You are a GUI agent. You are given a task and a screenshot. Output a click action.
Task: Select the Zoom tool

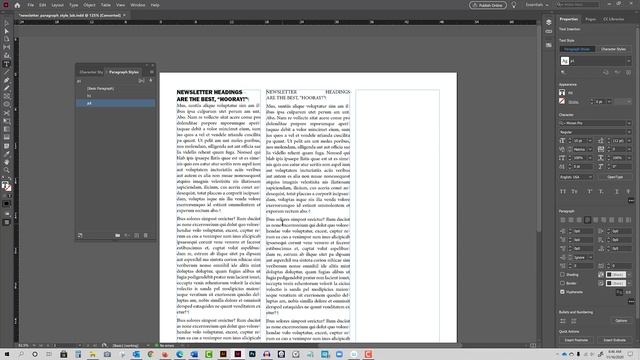coord(7,170)
